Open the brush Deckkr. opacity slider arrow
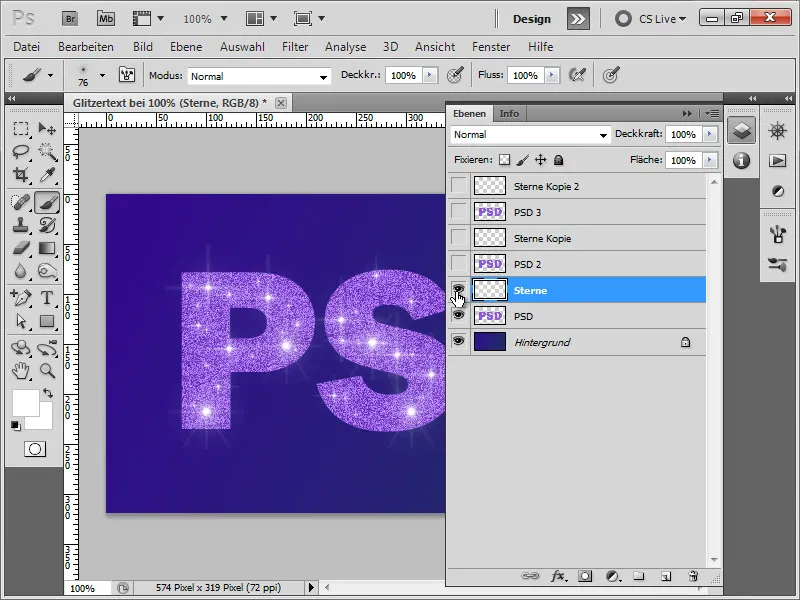 [x=430, y=76]
